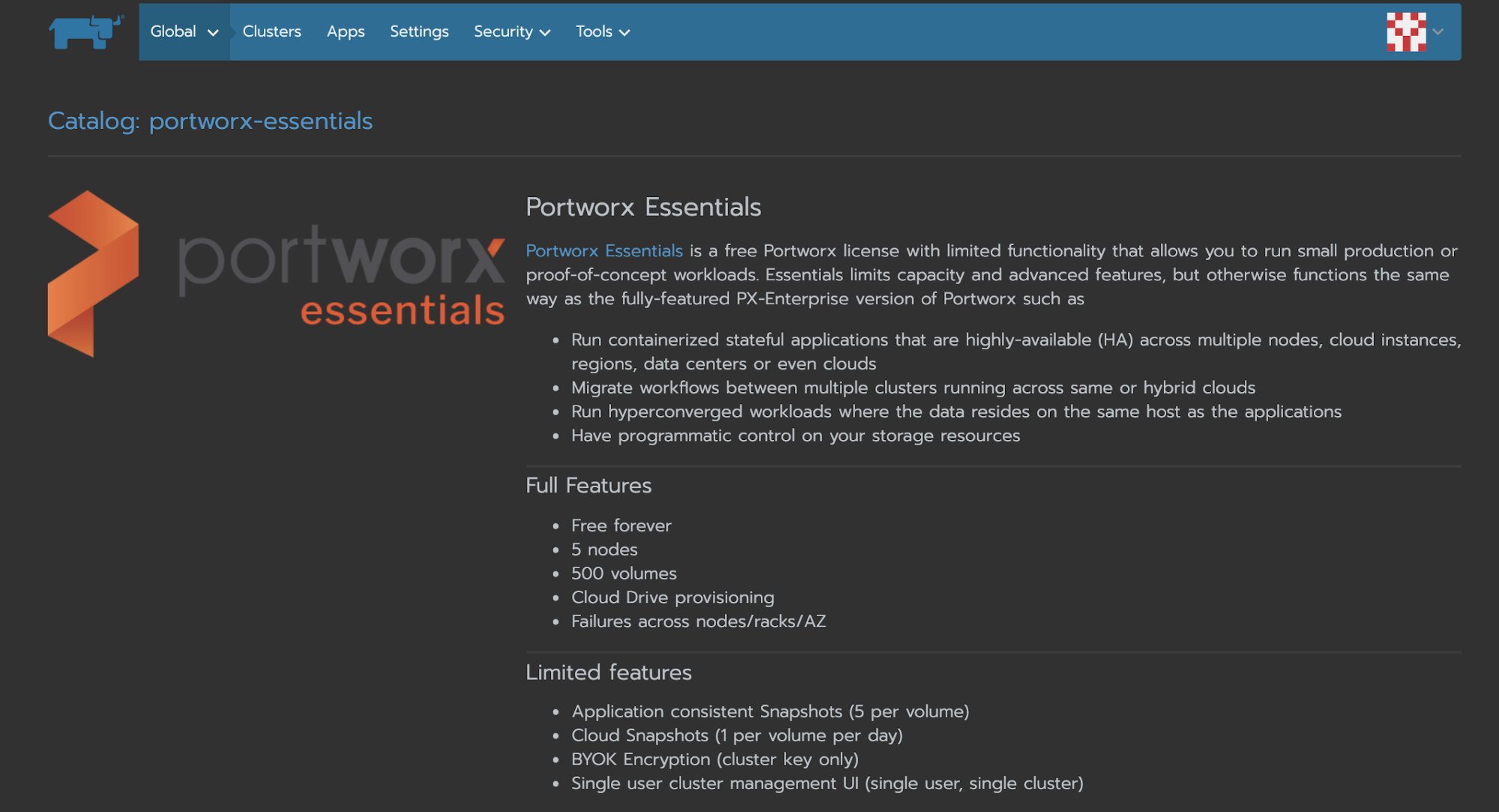1499x812 pixels.
Task: Click the Full Features section header
Action: click(x=588, y=485)
